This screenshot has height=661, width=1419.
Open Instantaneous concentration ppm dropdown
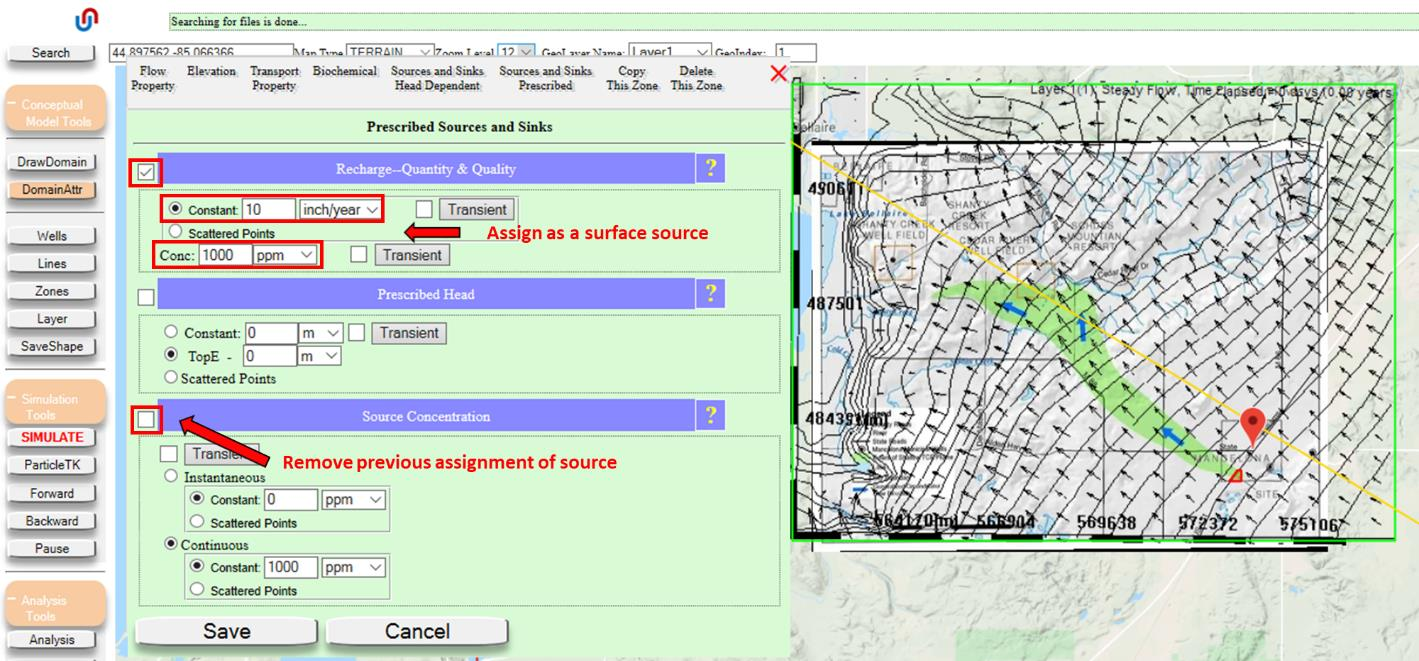click(x=354, y=499)
